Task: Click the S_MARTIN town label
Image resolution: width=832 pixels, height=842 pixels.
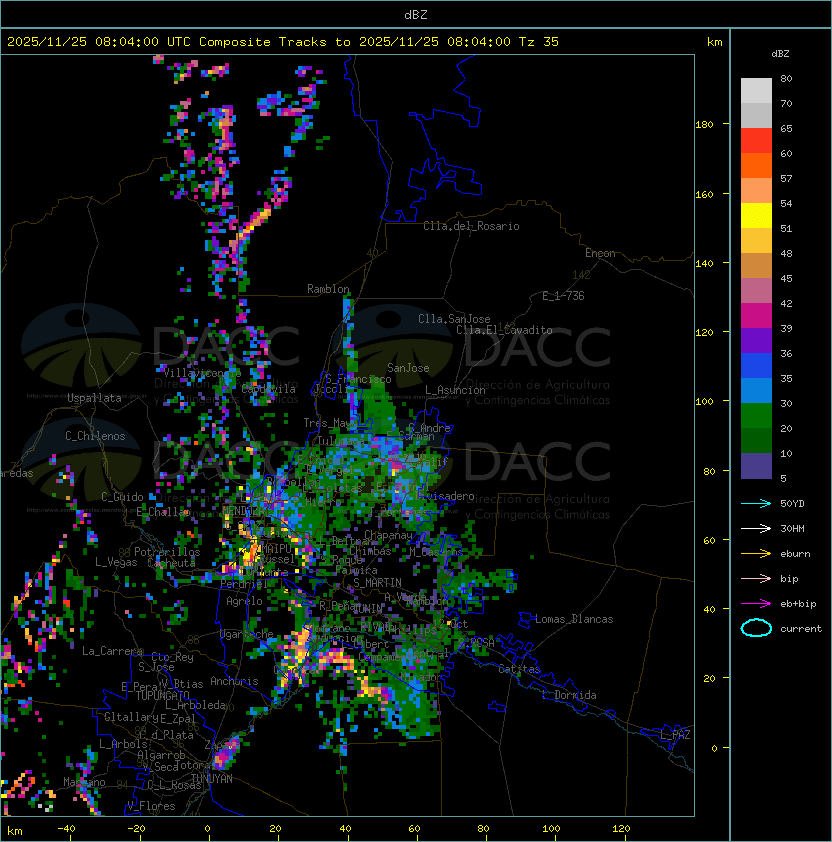Action: tap(377, 583)
